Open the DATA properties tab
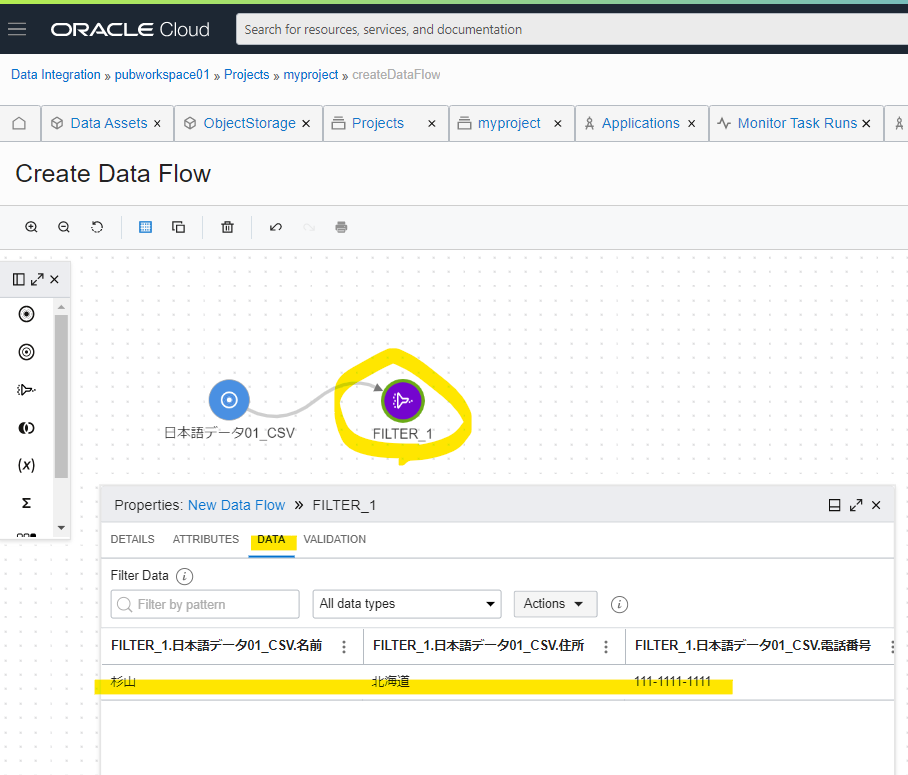Image resolution: width=908 pixels, height=775 pixels. (271, 539)
